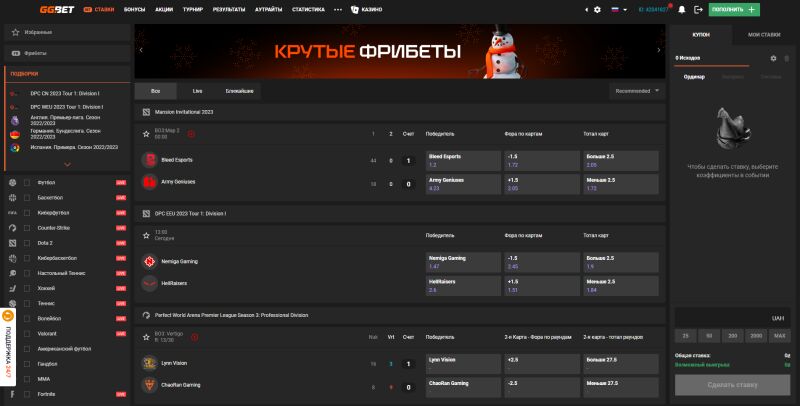Select Больше 27.5 rounds total
The image size is (800, 406).
click(620, 364)
